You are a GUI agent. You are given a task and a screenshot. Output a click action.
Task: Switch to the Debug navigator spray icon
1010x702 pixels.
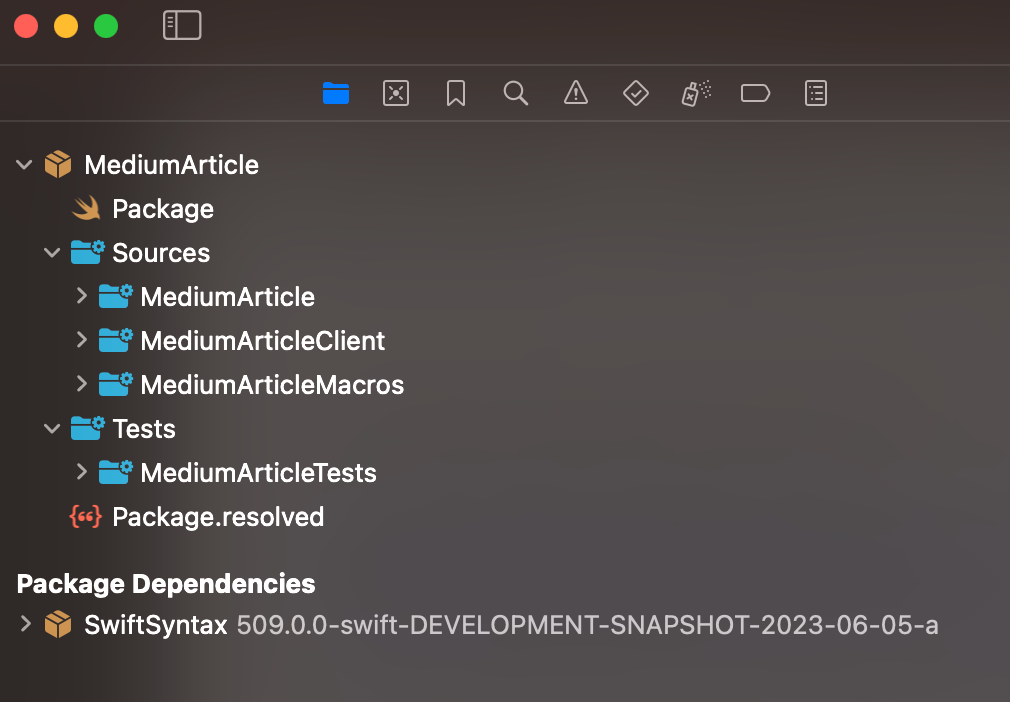coord(696,93)
